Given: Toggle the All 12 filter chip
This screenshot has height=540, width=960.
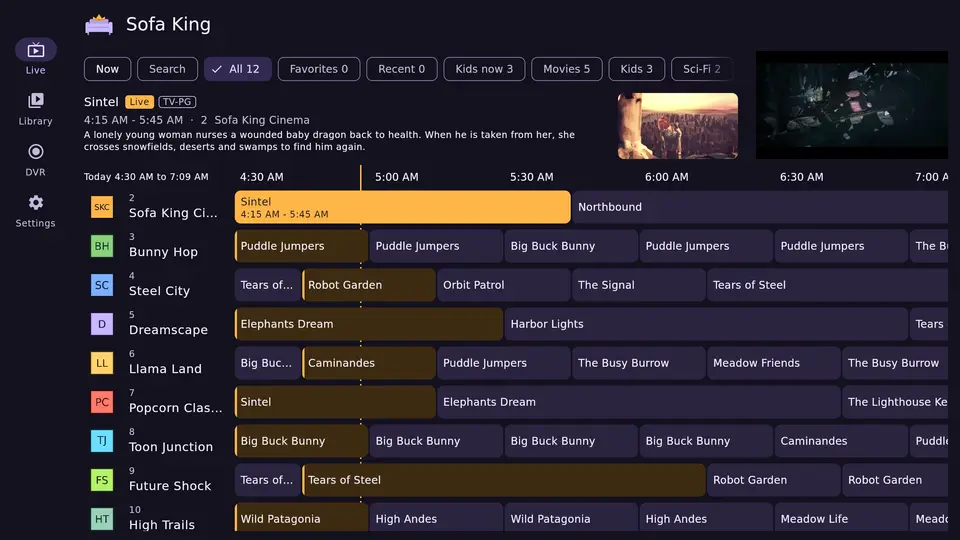Looking at the screenshot, I should pyautogui.click(x=238, y=69).
